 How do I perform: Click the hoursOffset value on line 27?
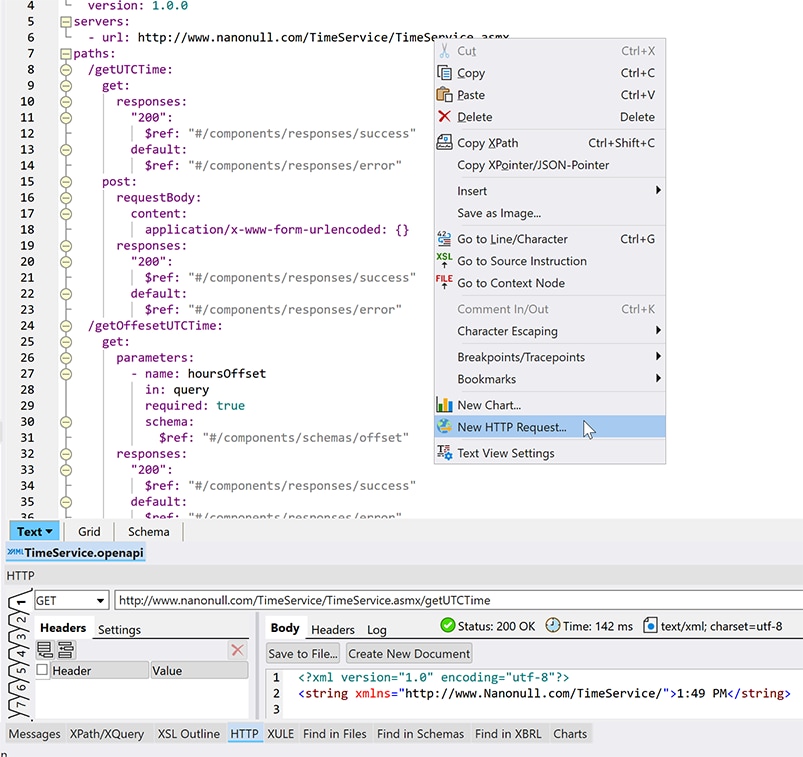(x=226, y=373)
